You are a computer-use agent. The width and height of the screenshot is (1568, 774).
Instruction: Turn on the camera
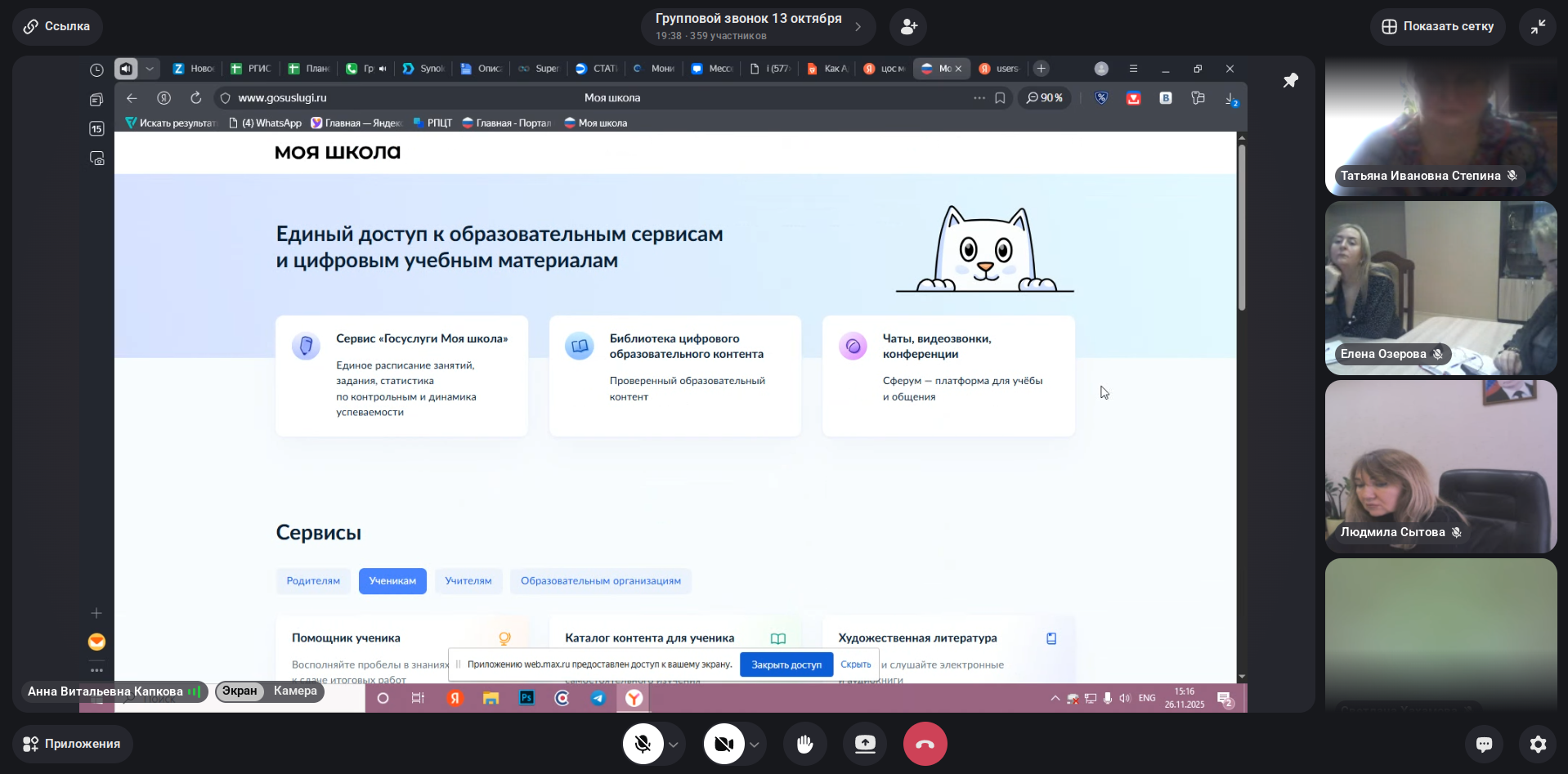pos(724,744)
